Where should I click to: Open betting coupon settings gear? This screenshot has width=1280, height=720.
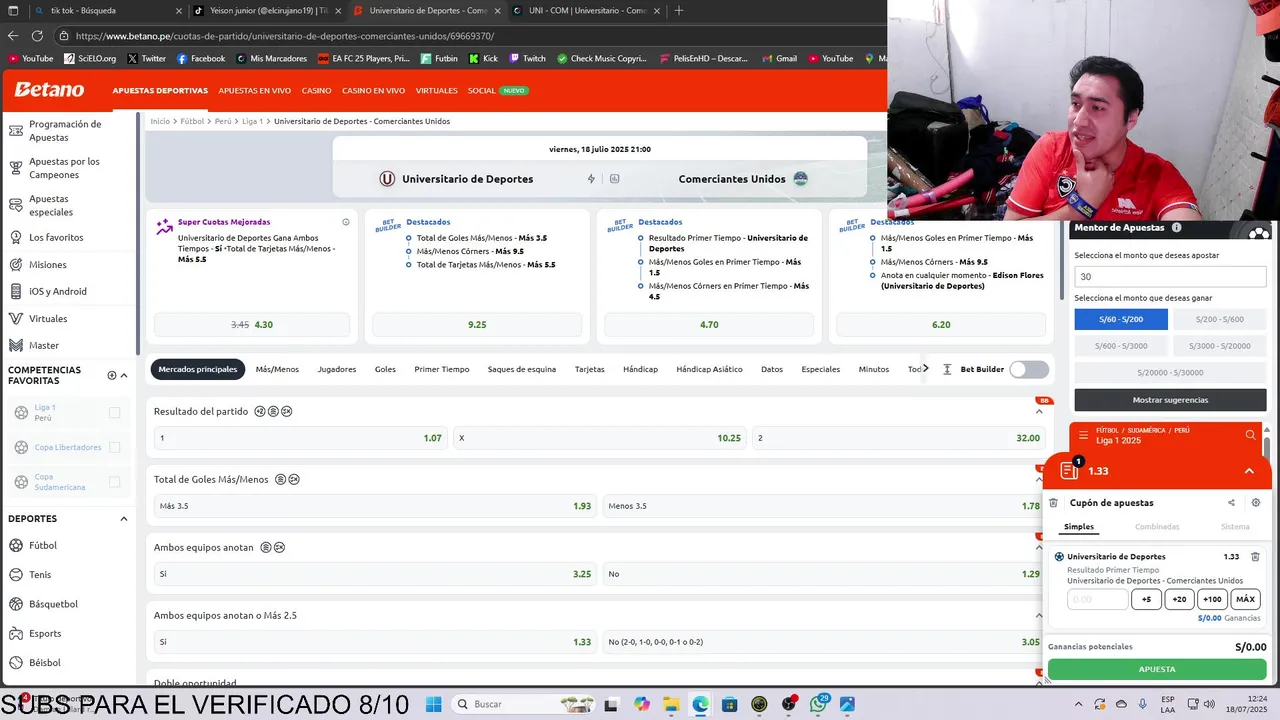[x=1256, y=503]
